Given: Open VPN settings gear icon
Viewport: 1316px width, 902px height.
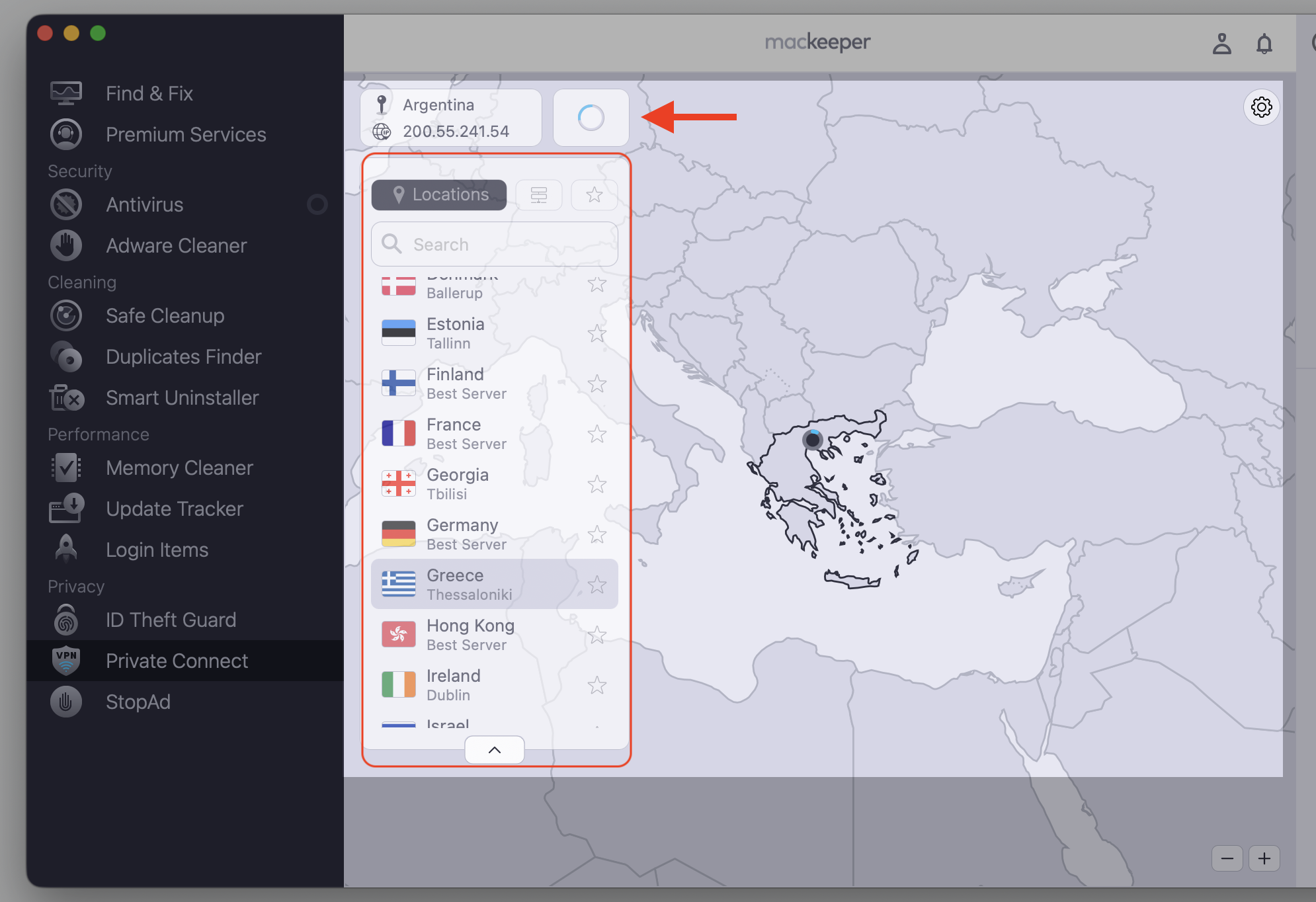Looking at the screenshot, I should (x=1261, y=107).
